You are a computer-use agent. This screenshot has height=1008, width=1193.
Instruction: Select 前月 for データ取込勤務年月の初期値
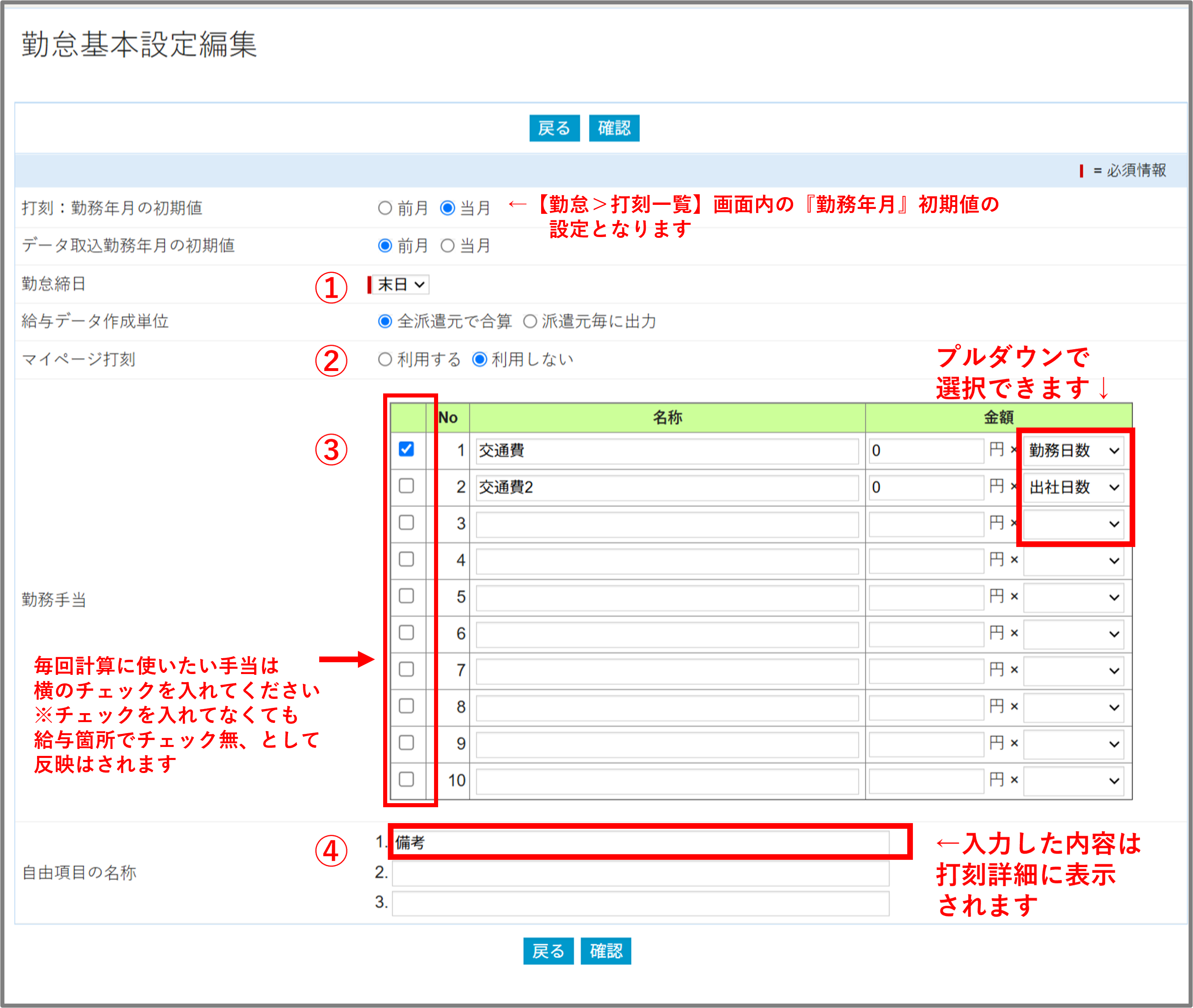point(385,246)
